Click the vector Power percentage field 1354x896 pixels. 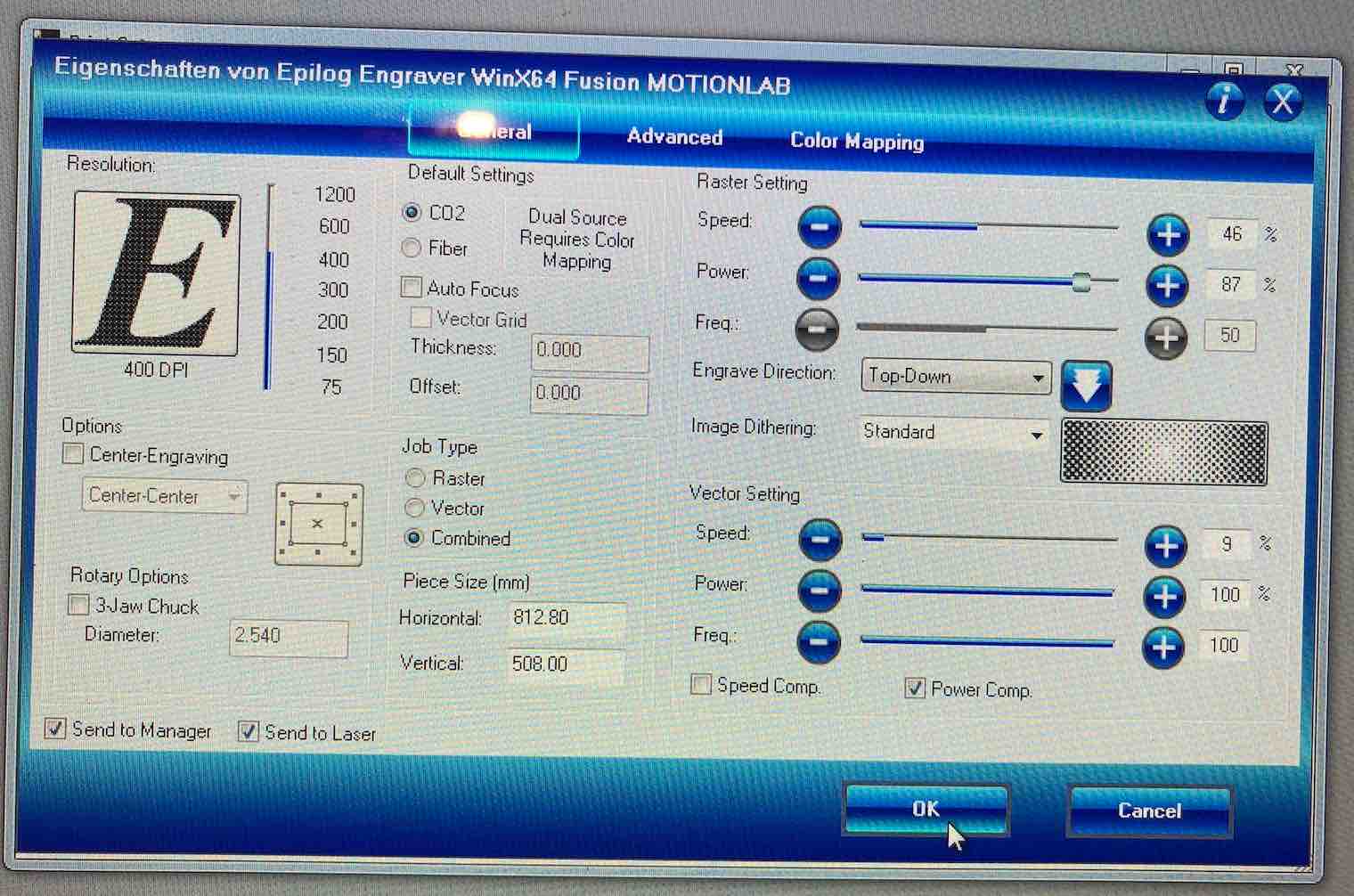1226,594
